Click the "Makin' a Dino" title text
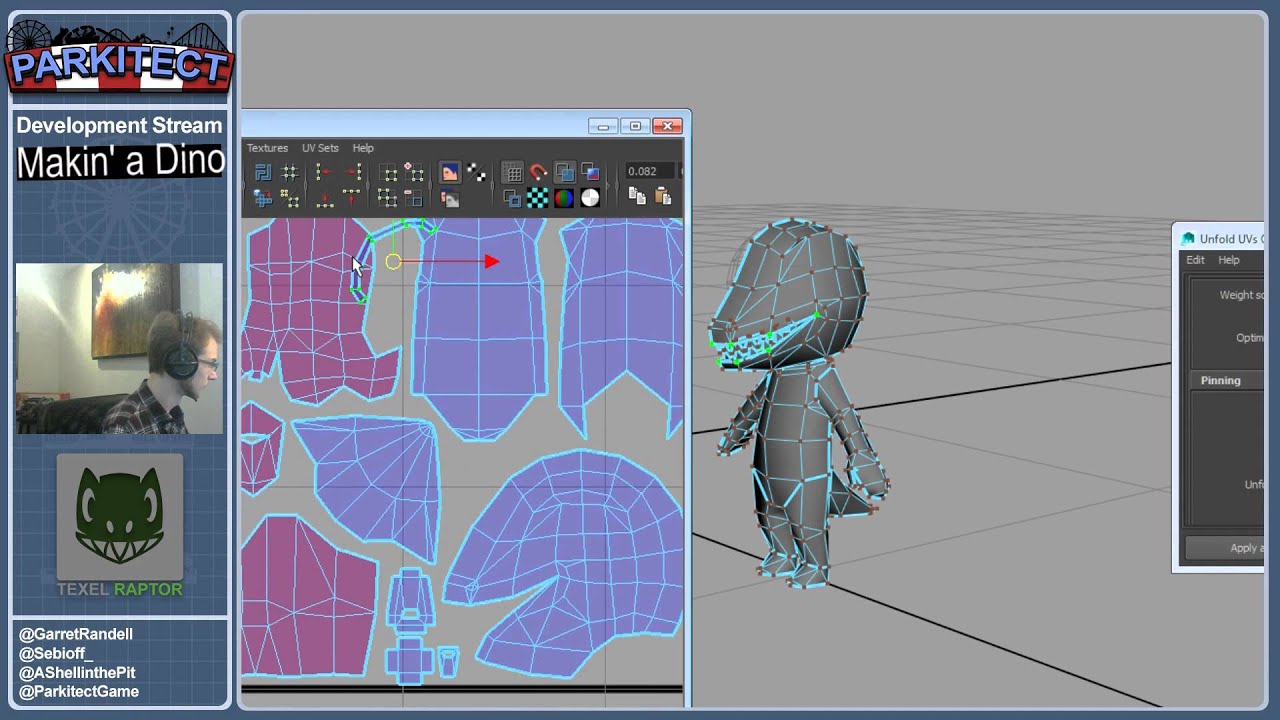 pos(120,162)
